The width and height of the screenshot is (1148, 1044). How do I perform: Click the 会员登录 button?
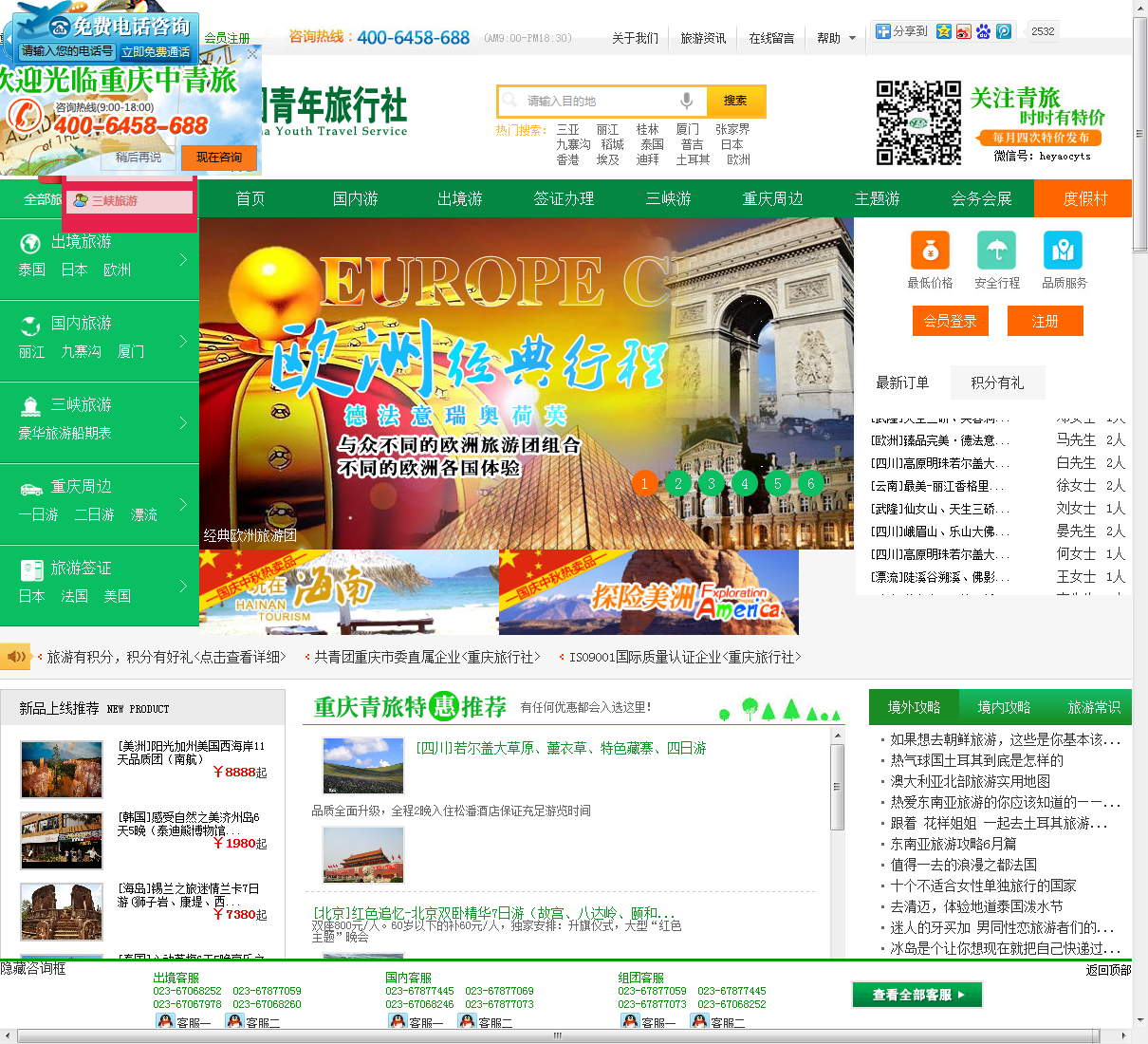point(950,321)
